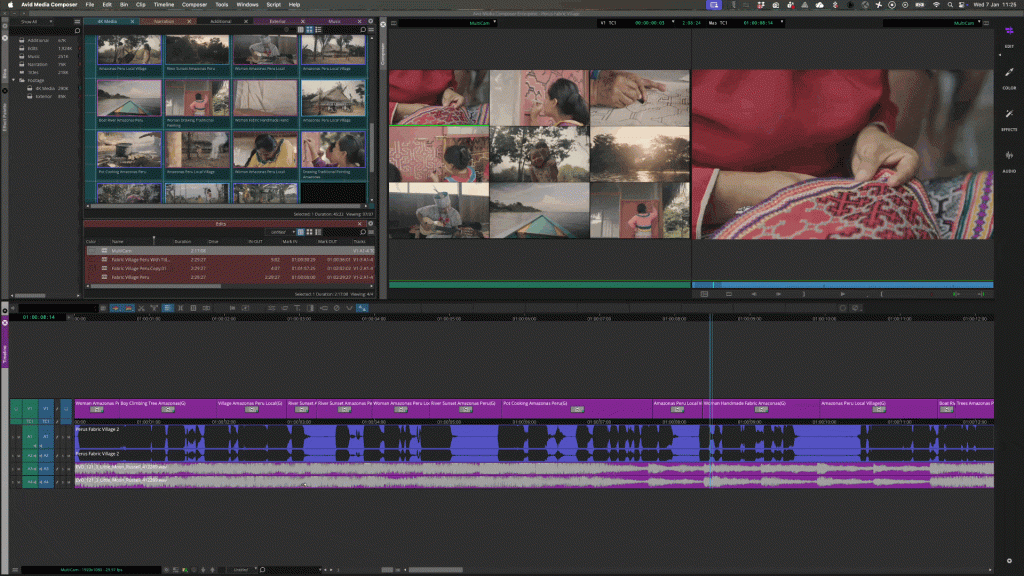Select the Edit workspace icon
Image resolution: width=1024 pixels, height=576 pixels.
[x=1009, y=35]
